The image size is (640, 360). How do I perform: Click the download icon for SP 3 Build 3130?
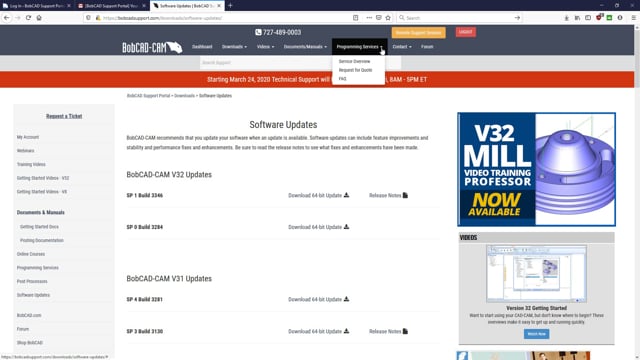tap(346, 331)
